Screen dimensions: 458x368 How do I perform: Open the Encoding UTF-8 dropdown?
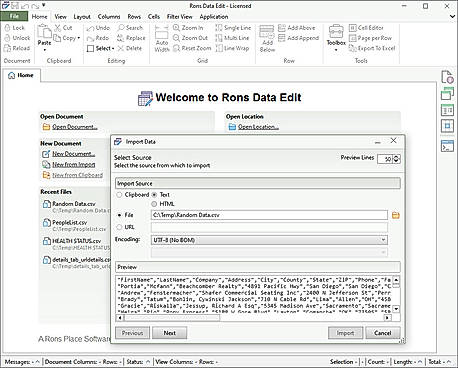(269, 240)
